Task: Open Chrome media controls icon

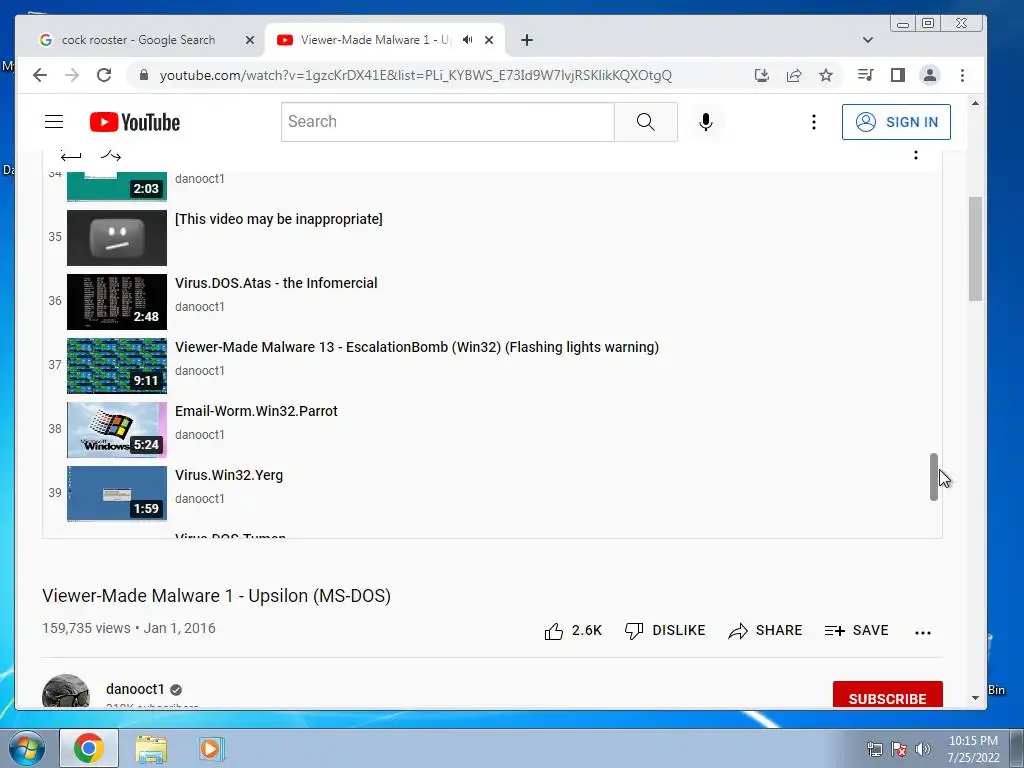Action: [x=865, y=75]
